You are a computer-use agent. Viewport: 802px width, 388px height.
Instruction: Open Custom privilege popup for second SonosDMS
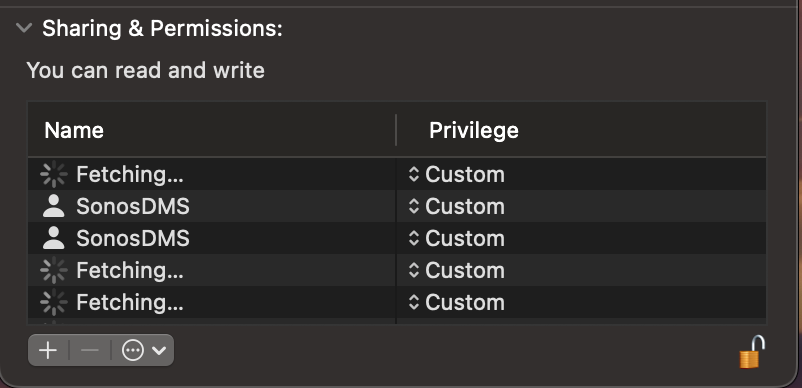pos(457,238)
